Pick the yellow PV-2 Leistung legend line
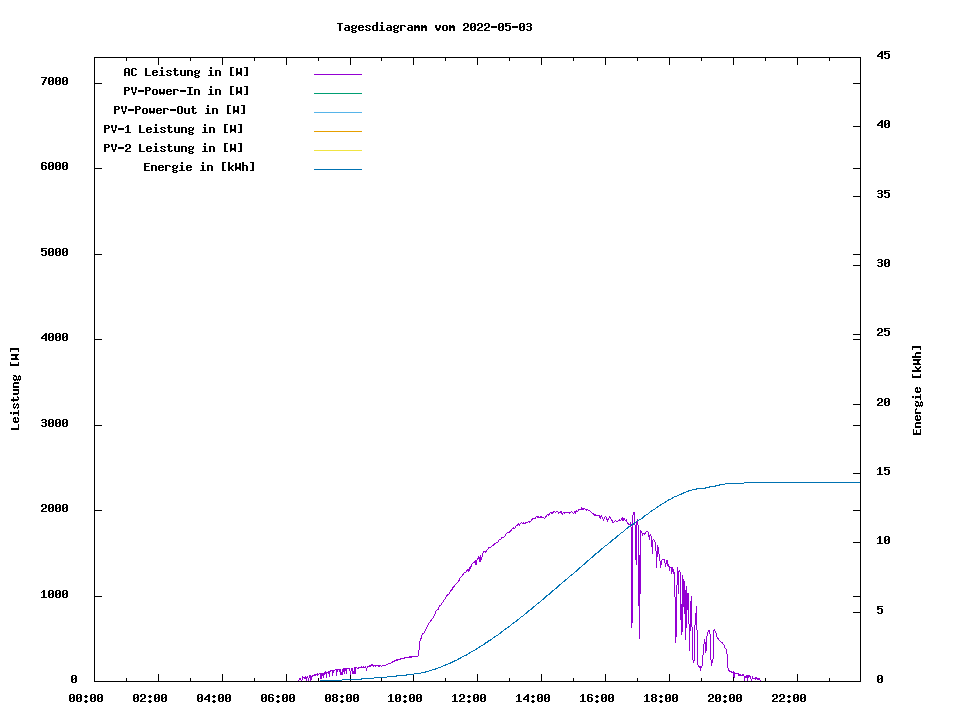960x720 pixels. (x=337, y=150)
